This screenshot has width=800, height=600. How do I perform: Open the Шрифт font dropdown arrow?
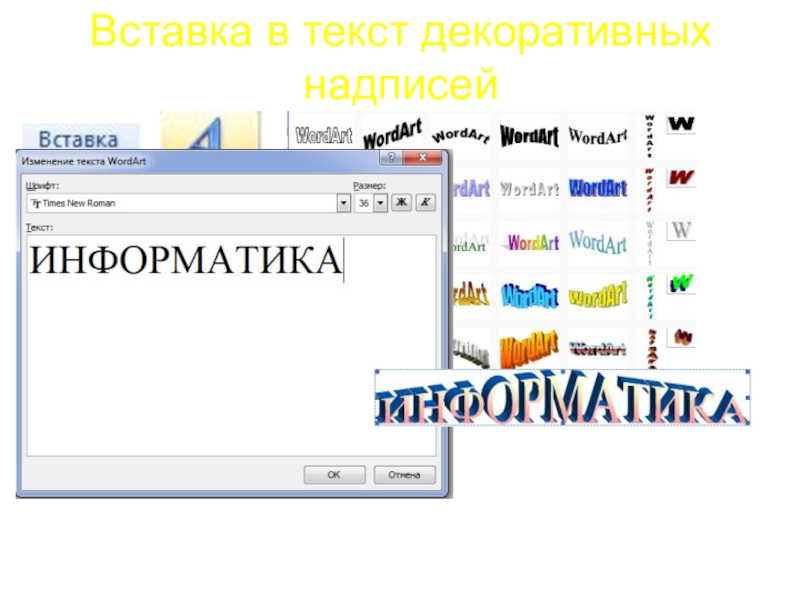point(343,203)
